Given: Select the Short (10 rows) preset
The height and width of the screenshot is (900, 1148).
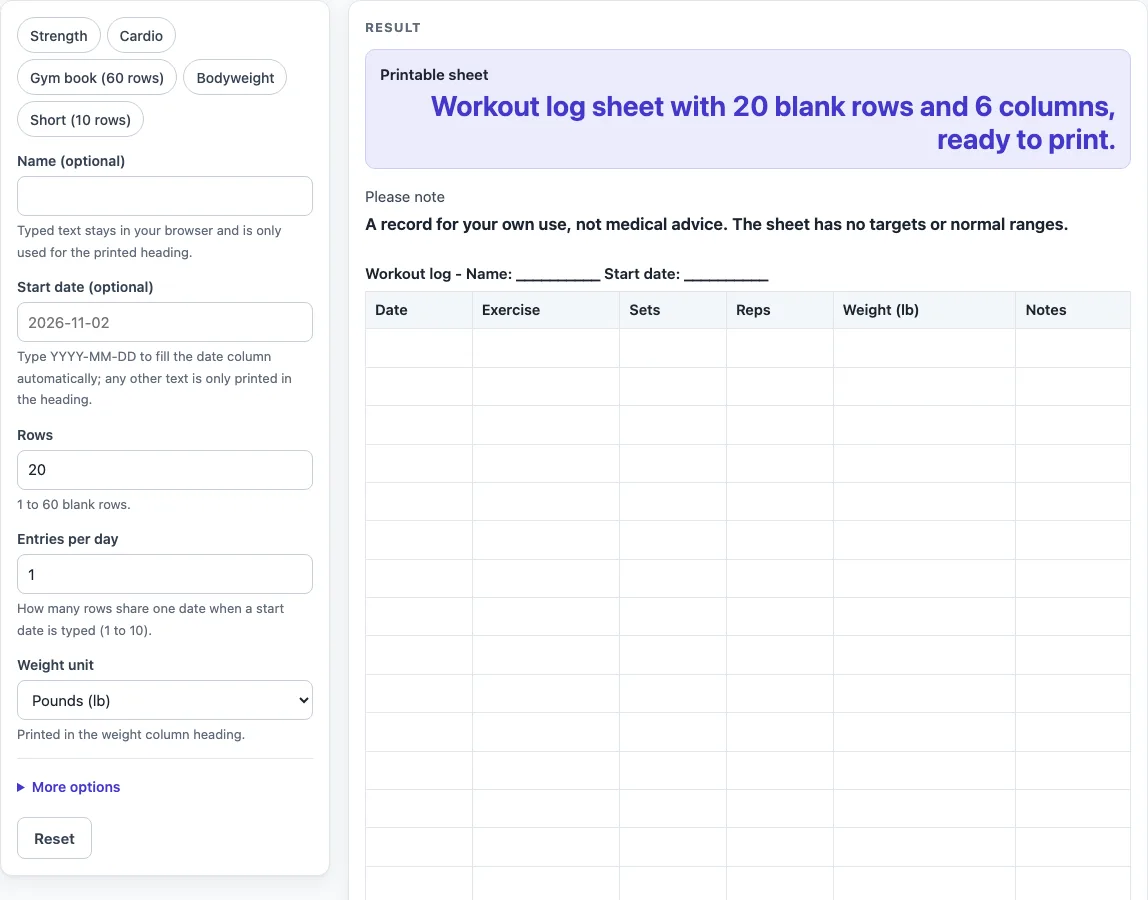Looking at the screenshot, I should coord(81,119).
